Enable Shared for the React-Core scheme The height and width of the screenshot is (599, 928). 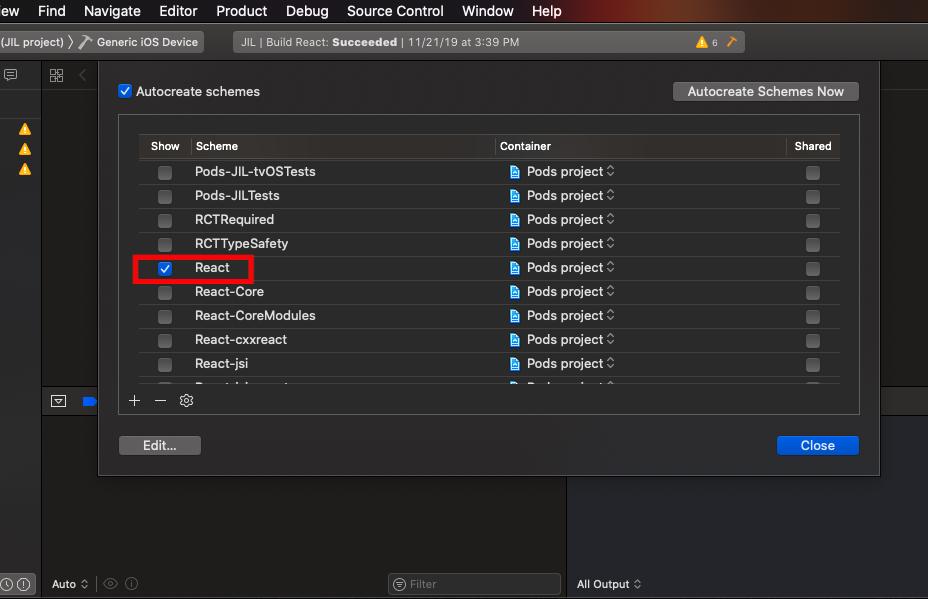click(x=812, y=292)
